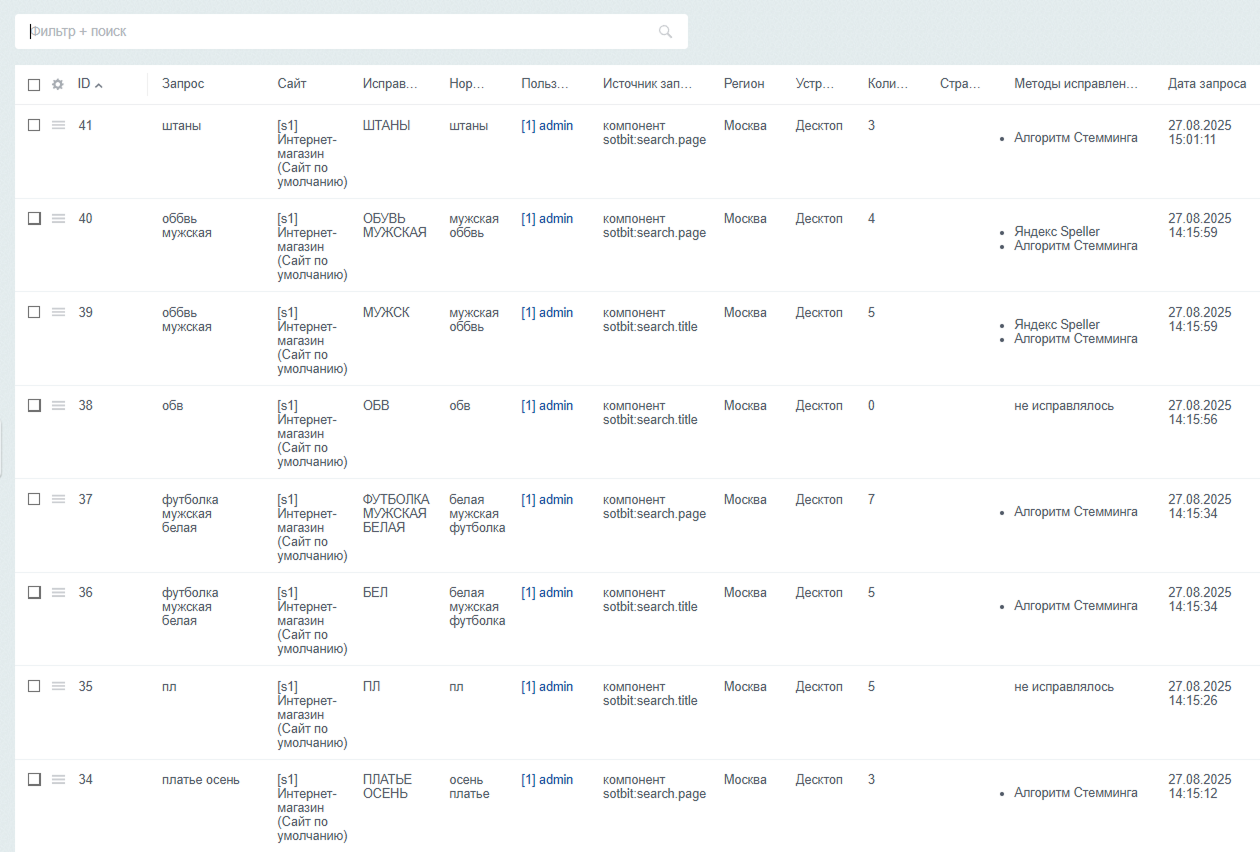Sort table by Дата запроса column

click(x=1206, y=84)
